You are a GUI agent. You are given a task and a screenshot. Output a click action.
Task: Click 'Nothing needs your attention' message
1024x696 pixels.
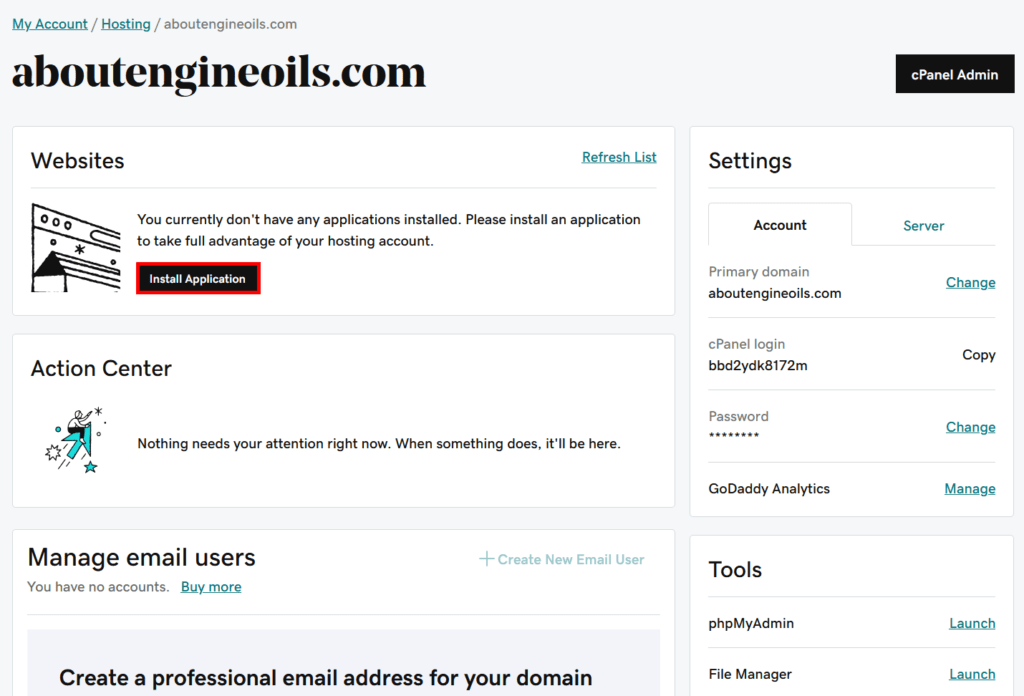coord(379,444)
